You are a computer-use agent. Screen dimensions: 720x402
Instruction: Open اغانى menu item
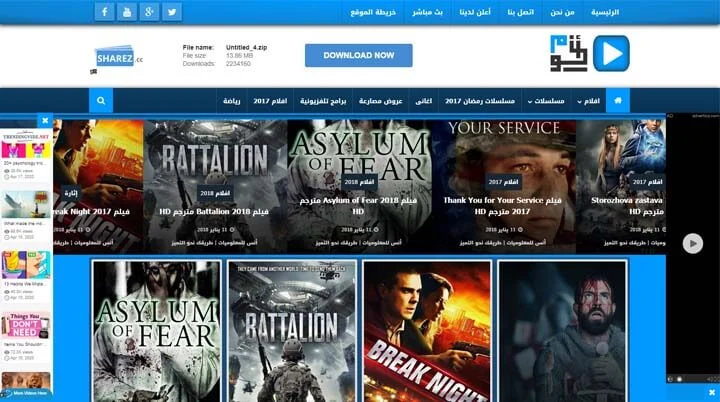pyautogui.click(x=423, y=101)
